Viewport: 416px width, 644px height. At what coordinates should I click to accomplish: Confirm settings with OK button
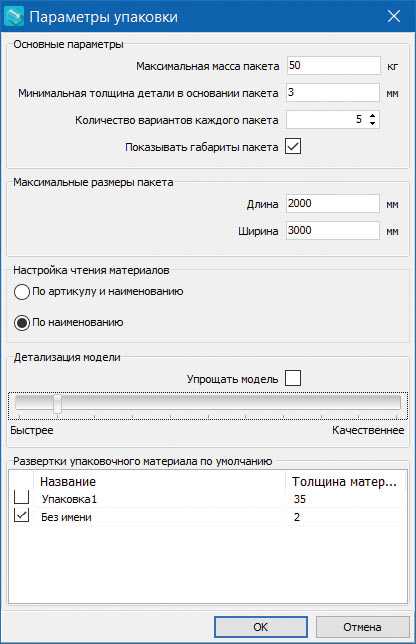click(x=261, y=627)
